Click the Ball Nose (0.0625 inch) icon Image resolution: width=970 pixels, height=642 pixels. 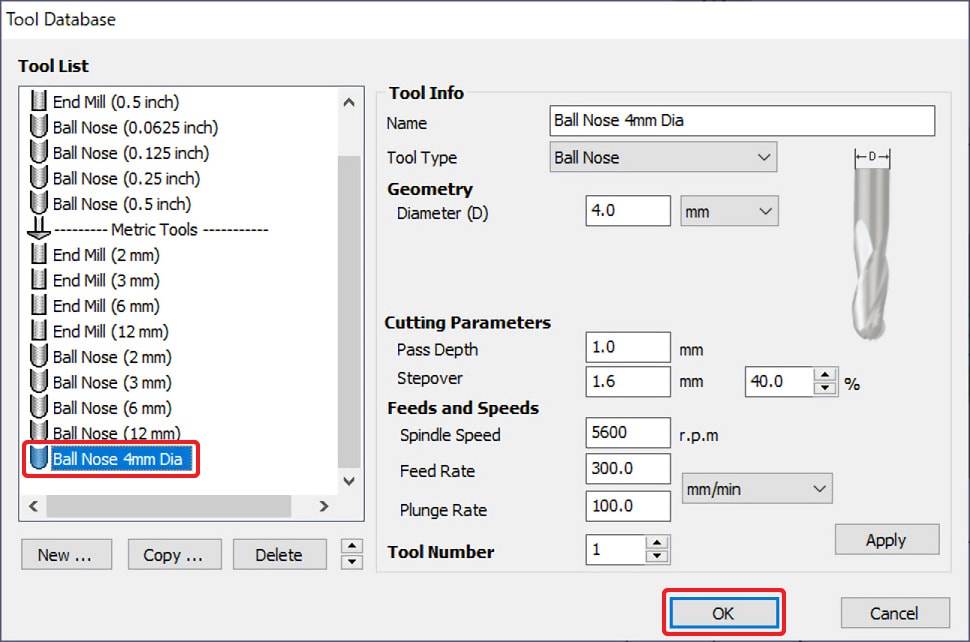39,127
